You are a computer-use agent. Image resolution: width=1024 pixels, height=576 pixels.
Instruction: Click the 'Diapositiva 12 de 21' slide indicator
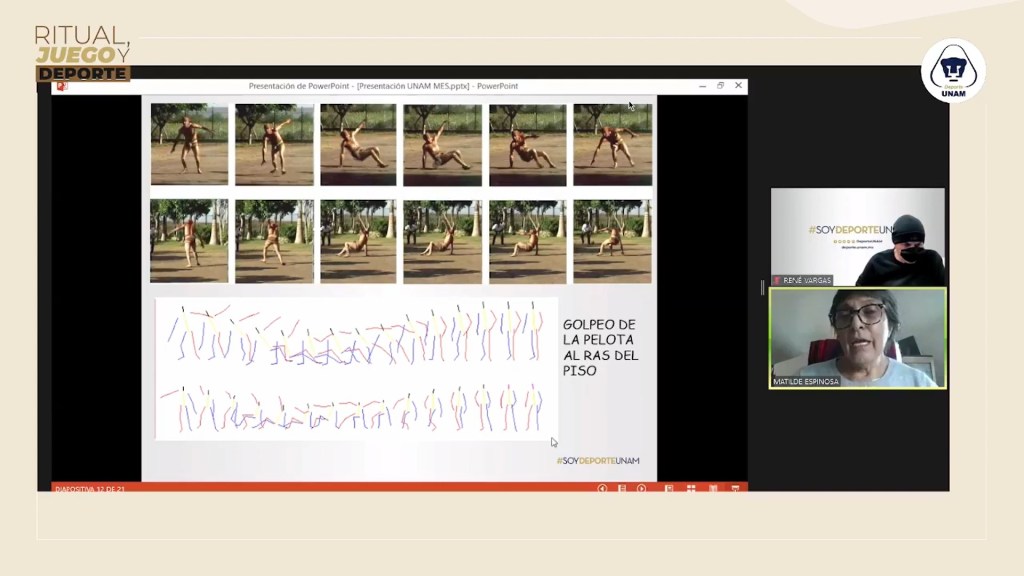90,489
